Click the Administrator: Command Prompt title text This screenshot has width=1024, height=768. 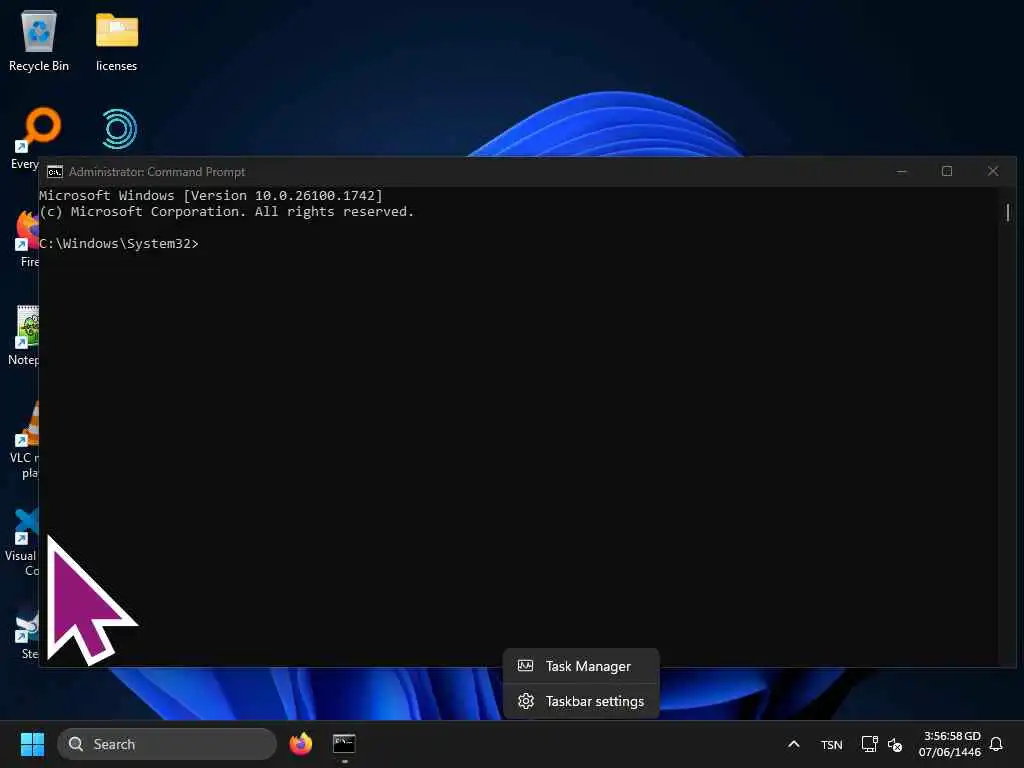tap(157, 172)
